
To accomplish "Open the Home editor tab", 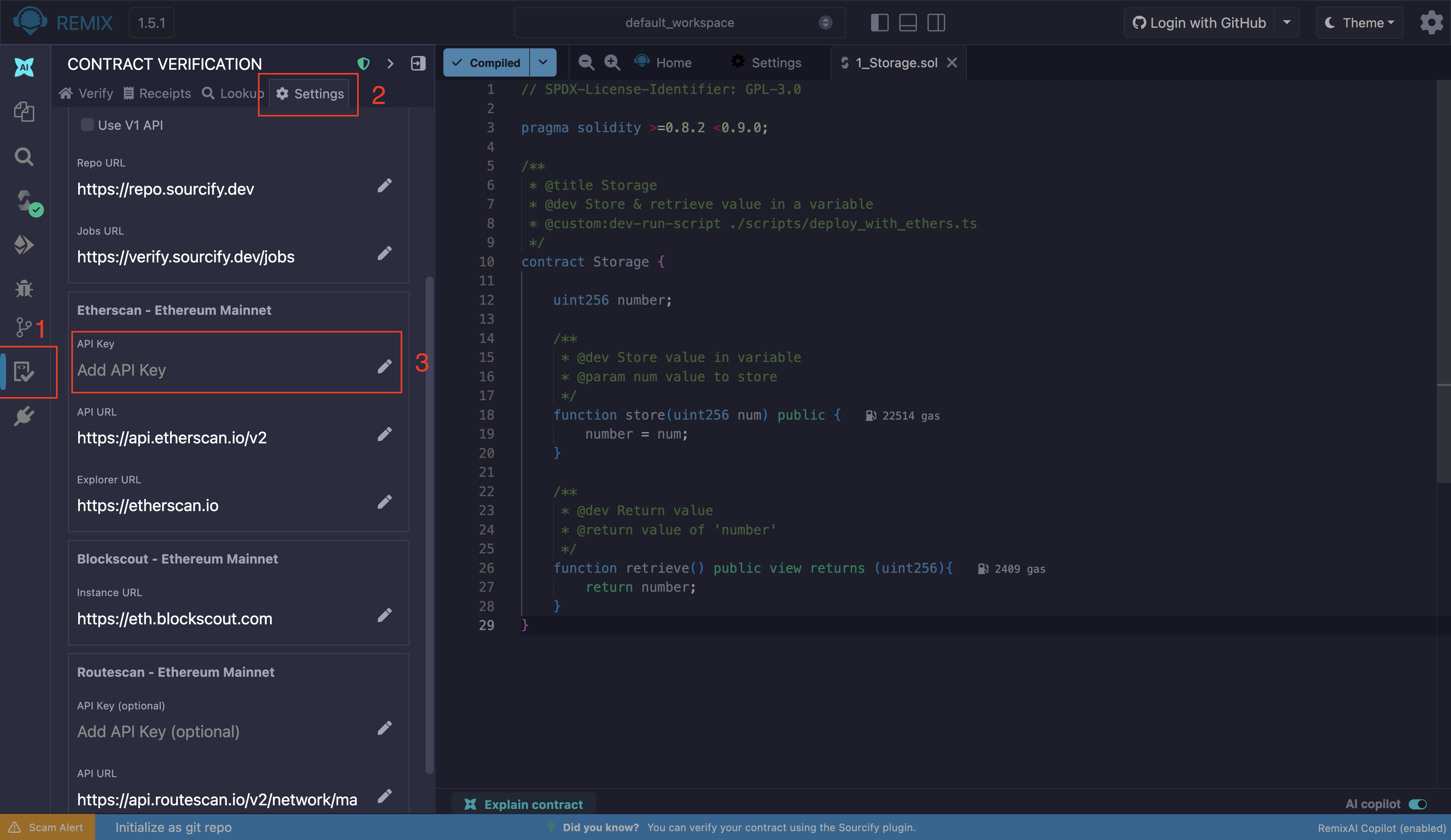I will (663, 62).
